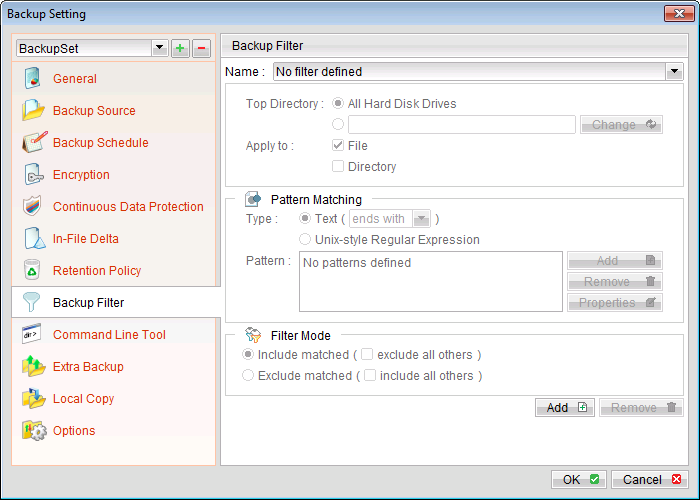This screenshot has height=500, width=700.
Task: Click the Filter Mode section icon
Action: pos(253,335)
